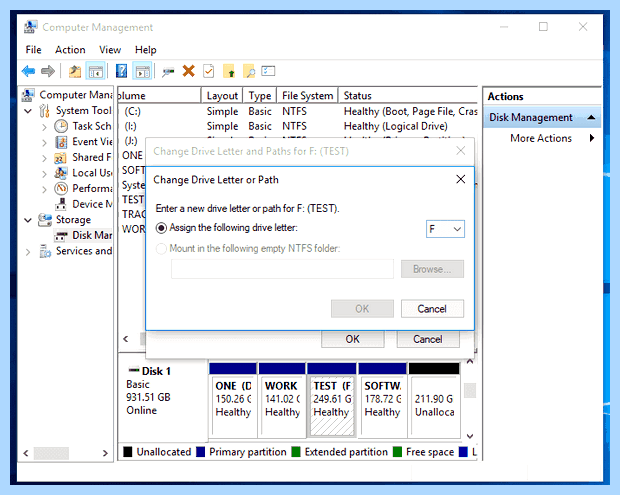620x495 pixels.
Task: Collapse the Storage tree node
Action: point(28,220)
